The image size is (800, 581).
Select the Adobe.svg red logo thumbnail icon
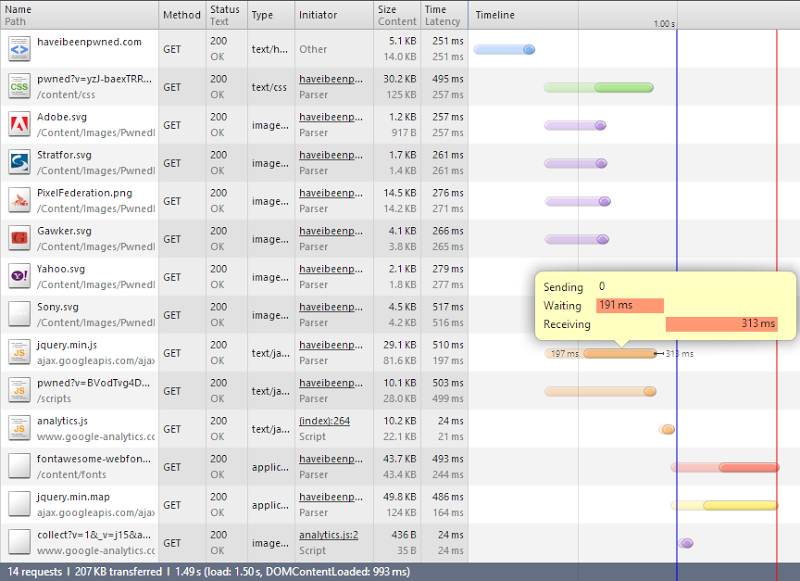coord(17,124)
